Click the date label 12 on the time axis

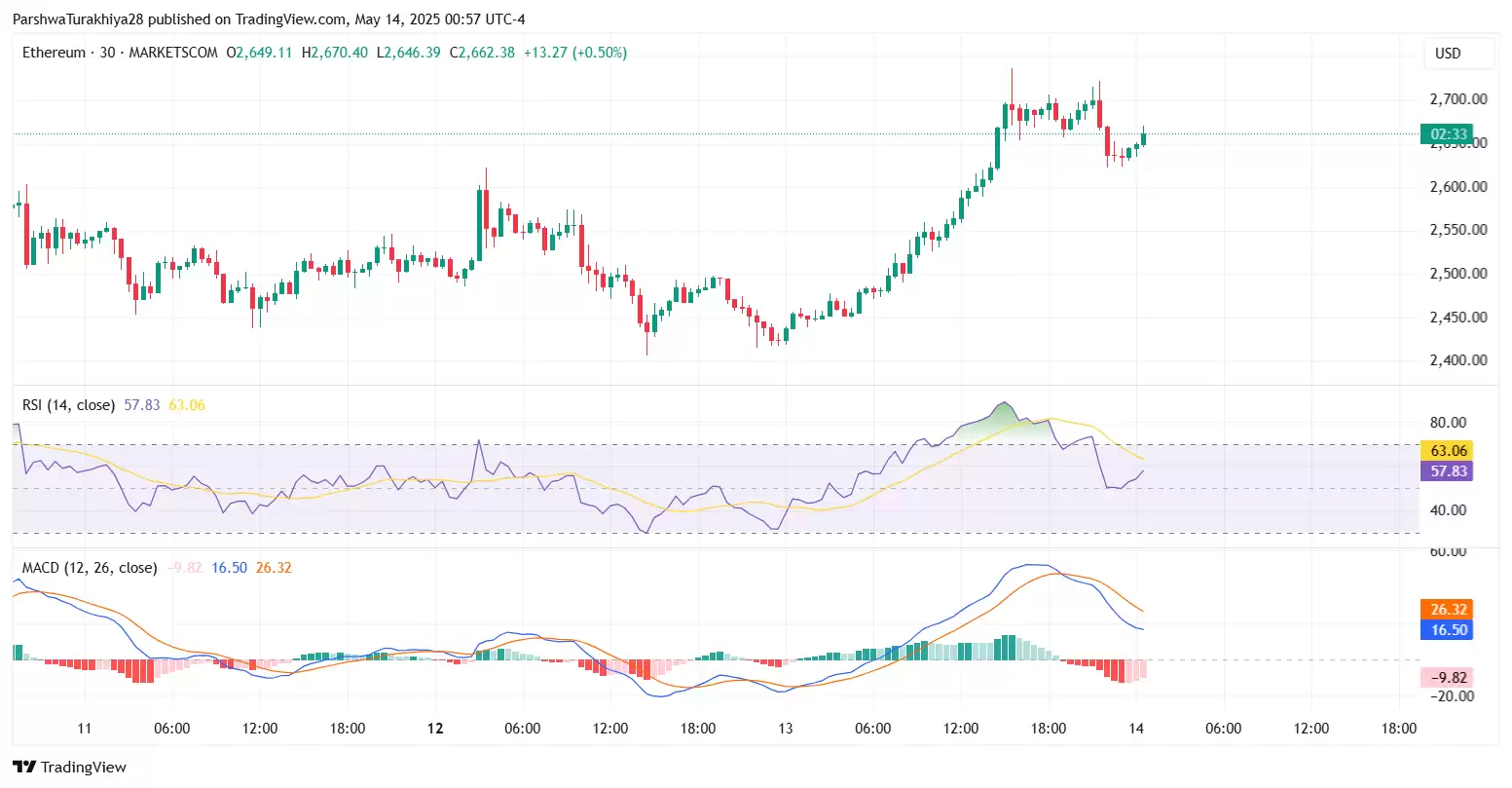435,728
